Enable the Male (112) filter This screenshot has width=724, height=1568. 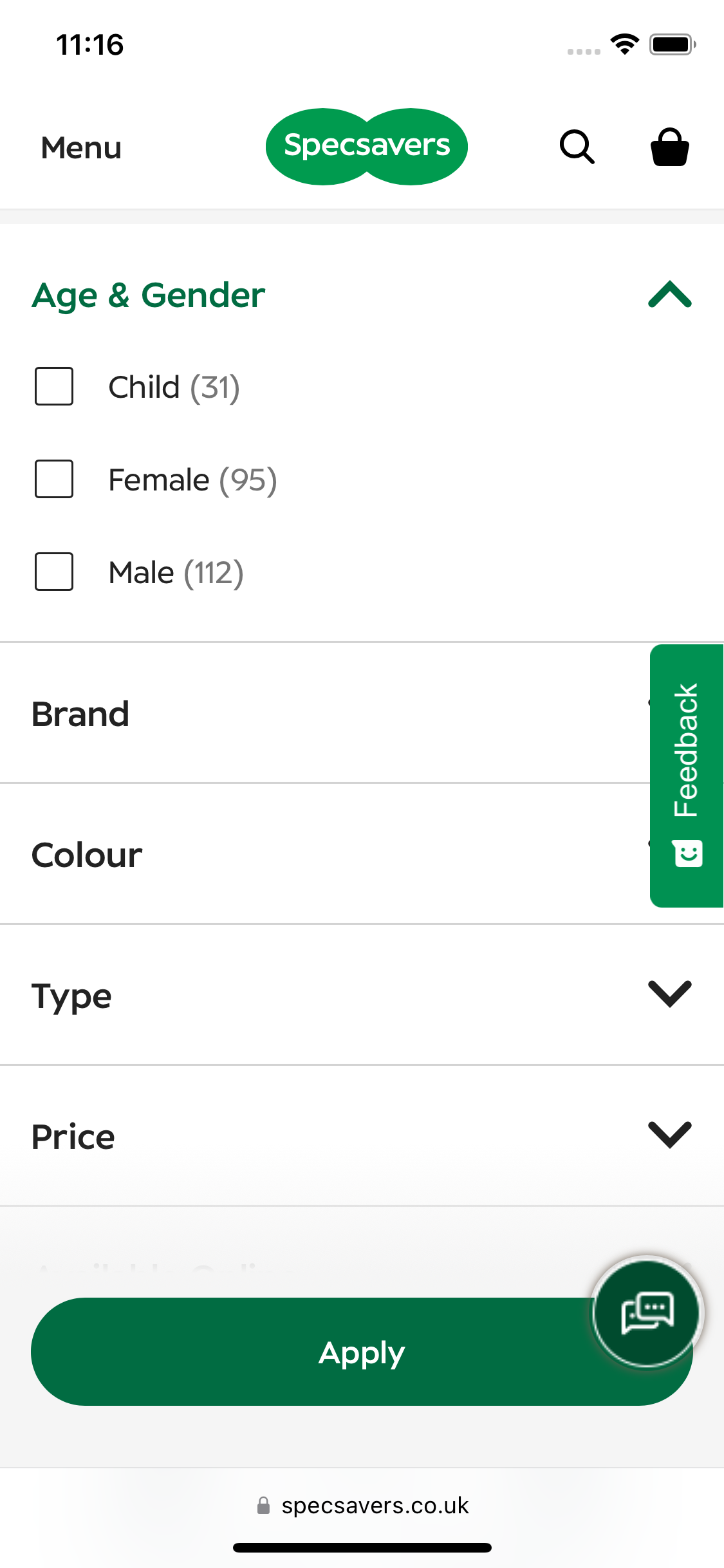tap(53, 572)
